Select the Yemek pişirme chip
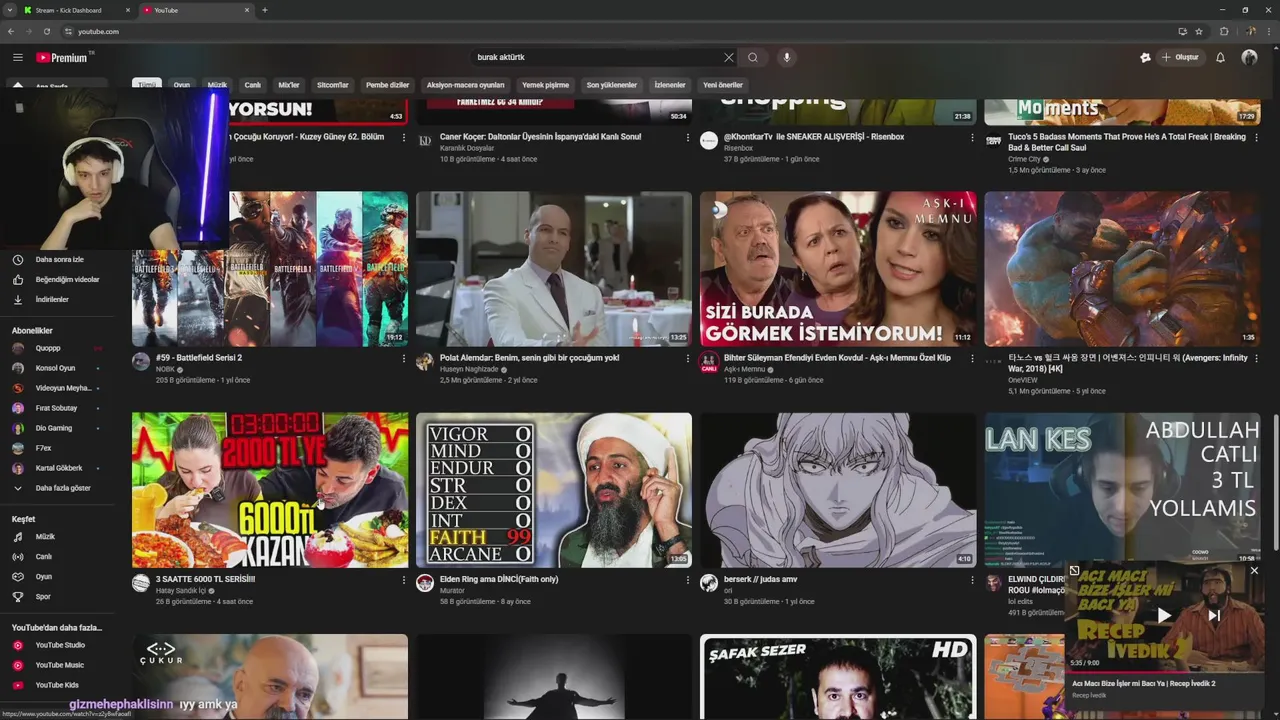Screen dimensions: 1280x720 click(545, 85)
